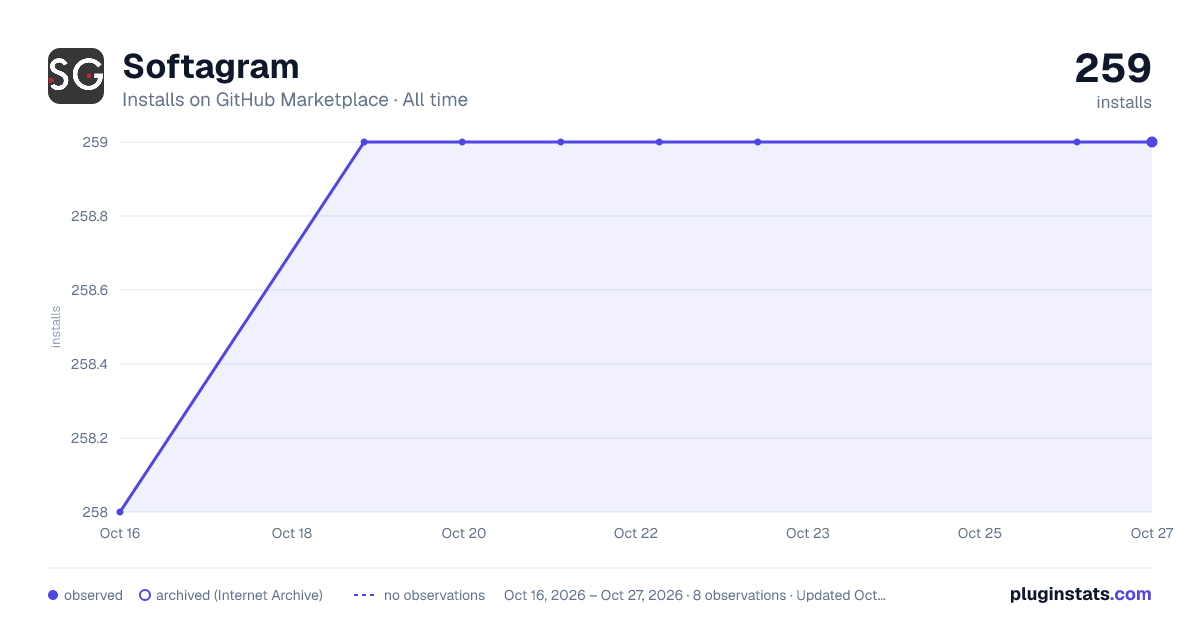Click the date range and observations summary text
Screen dimensions: 1200x630
coord(695,595)
